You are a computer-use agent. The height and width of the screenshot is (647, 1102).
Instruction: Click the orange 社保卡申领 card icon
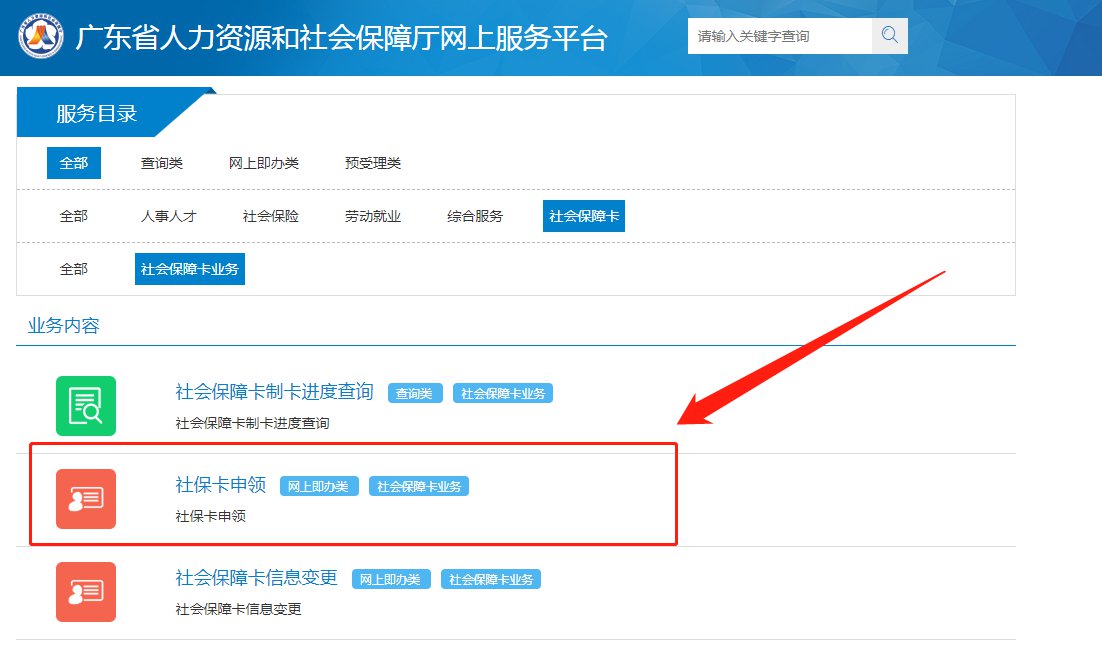click(x=86, y=499)
